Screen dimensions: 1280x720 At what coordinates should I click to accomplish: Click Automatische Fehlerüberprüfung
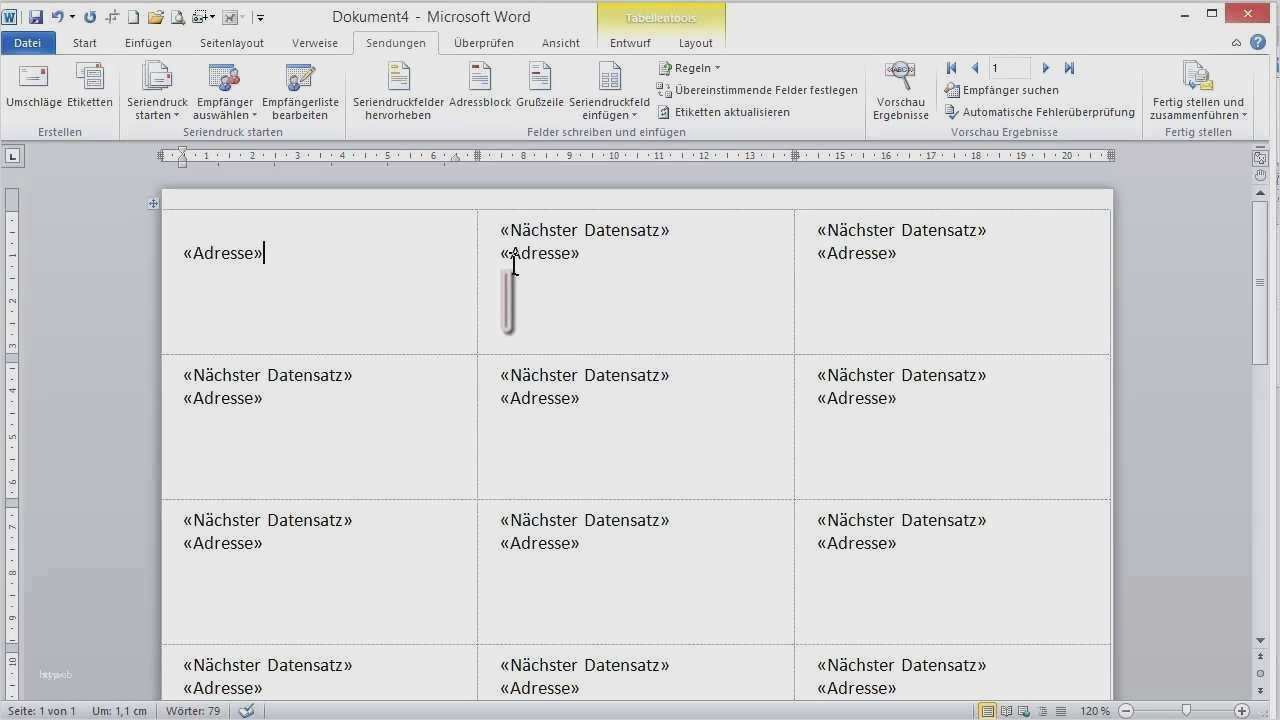pos(1039,112)
